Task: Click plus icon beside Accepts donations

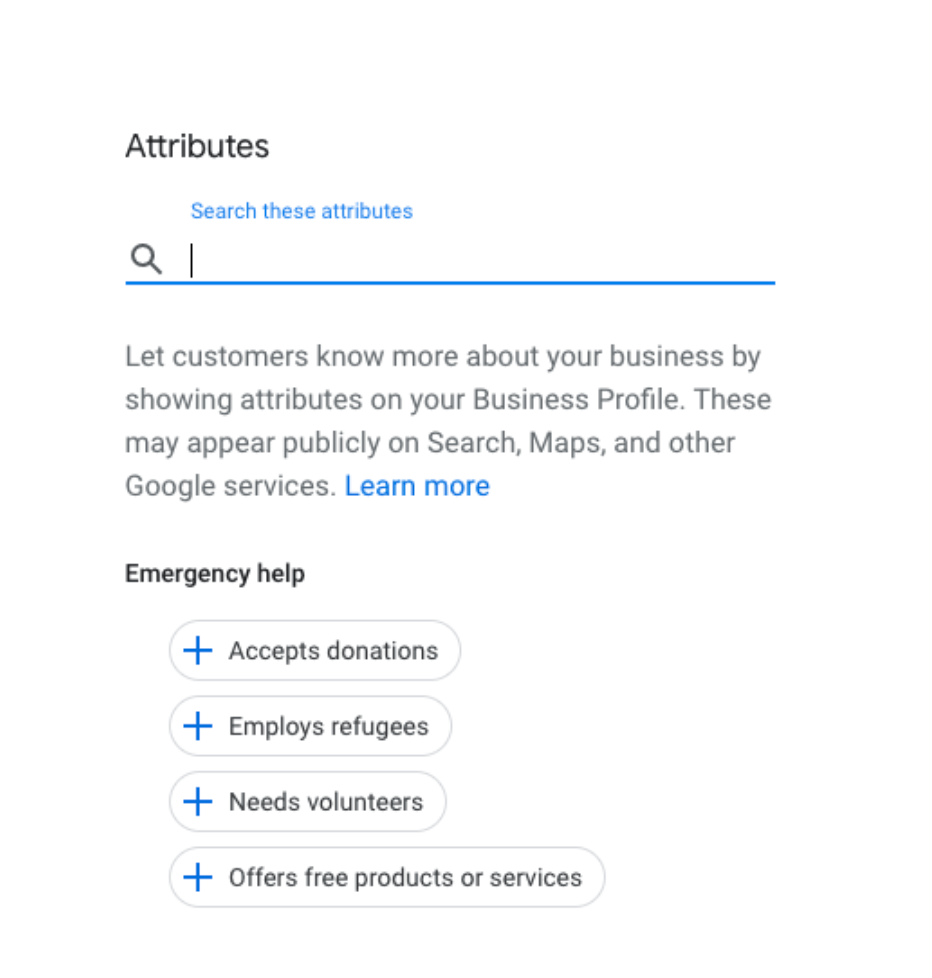Action: tap(198, 651)
